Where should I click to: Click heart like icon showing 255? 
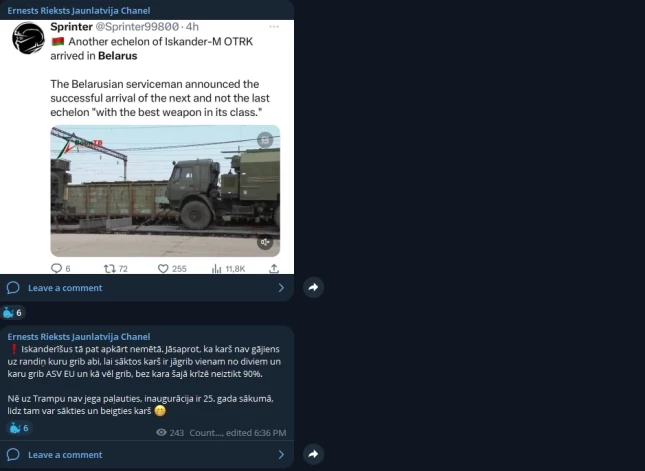(x=163, y=269)
